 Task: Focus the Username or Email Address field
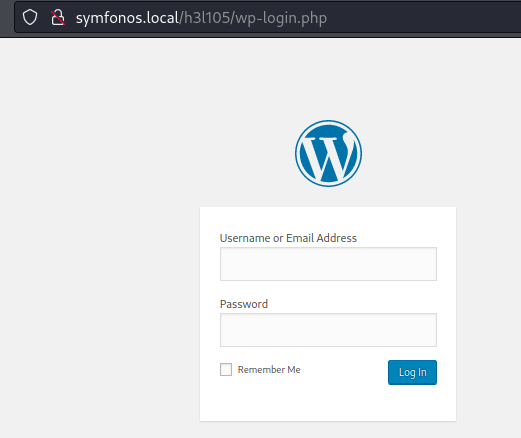328,264
